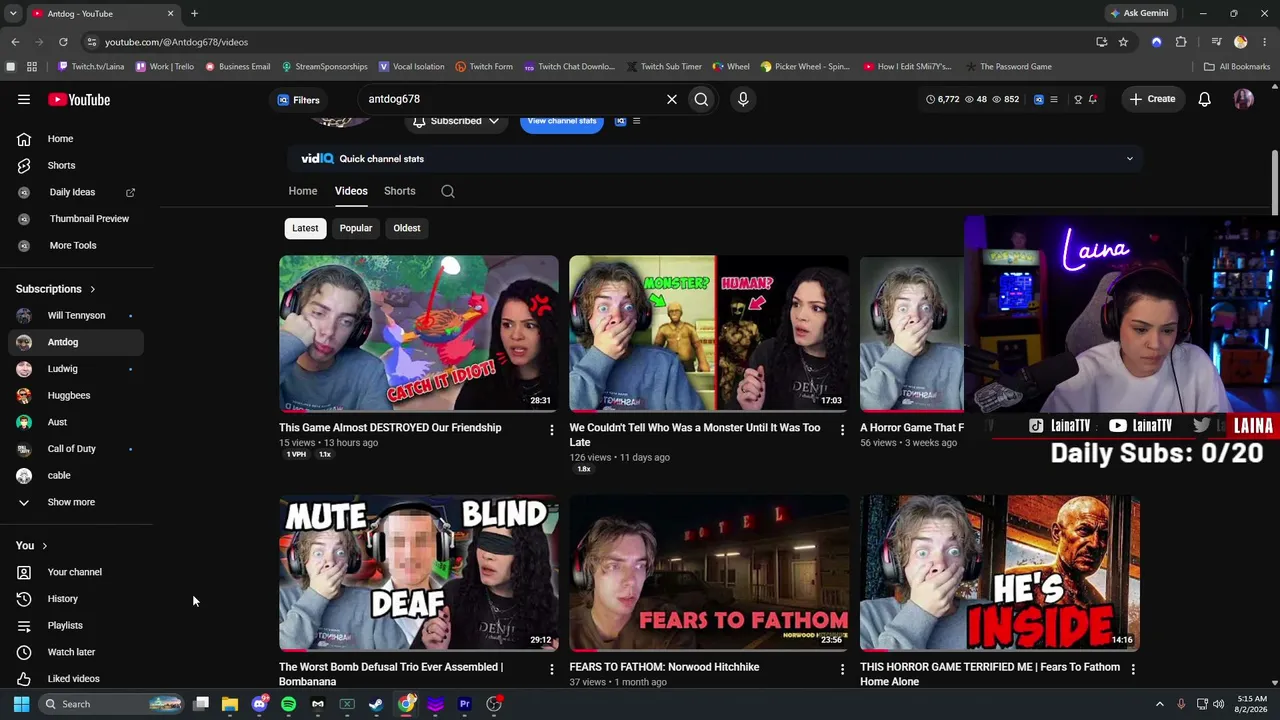Open the Subscribed notification dropdown
The width and height of the screenshot is (1280, 720).
pos(456,121)
